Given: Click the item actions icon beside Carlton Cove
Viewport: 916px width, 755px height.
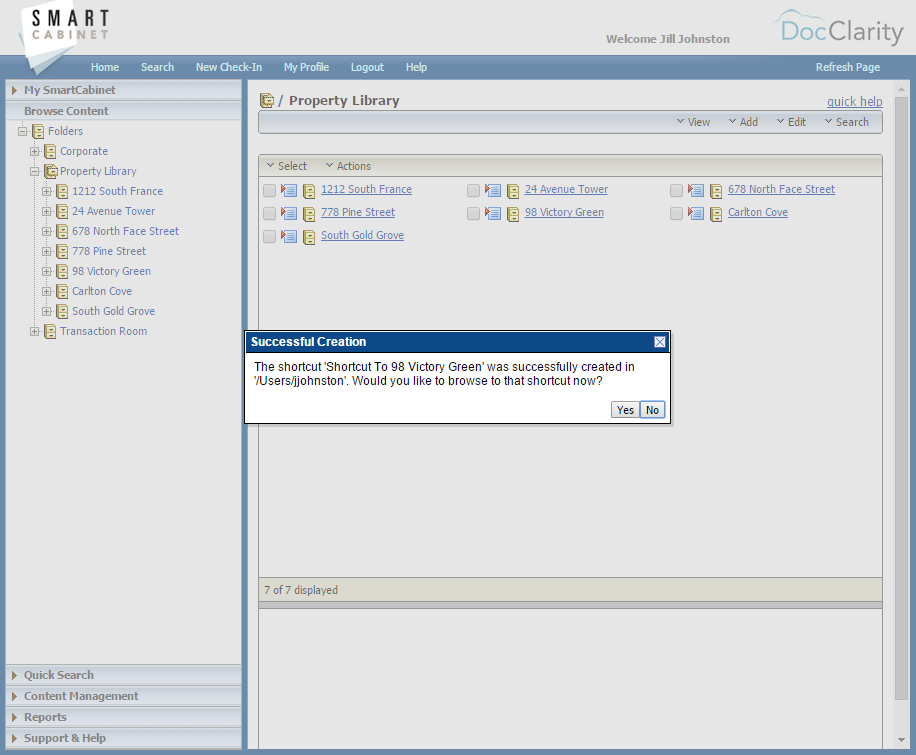Looking at the screenshot, I should click(696, 213).
